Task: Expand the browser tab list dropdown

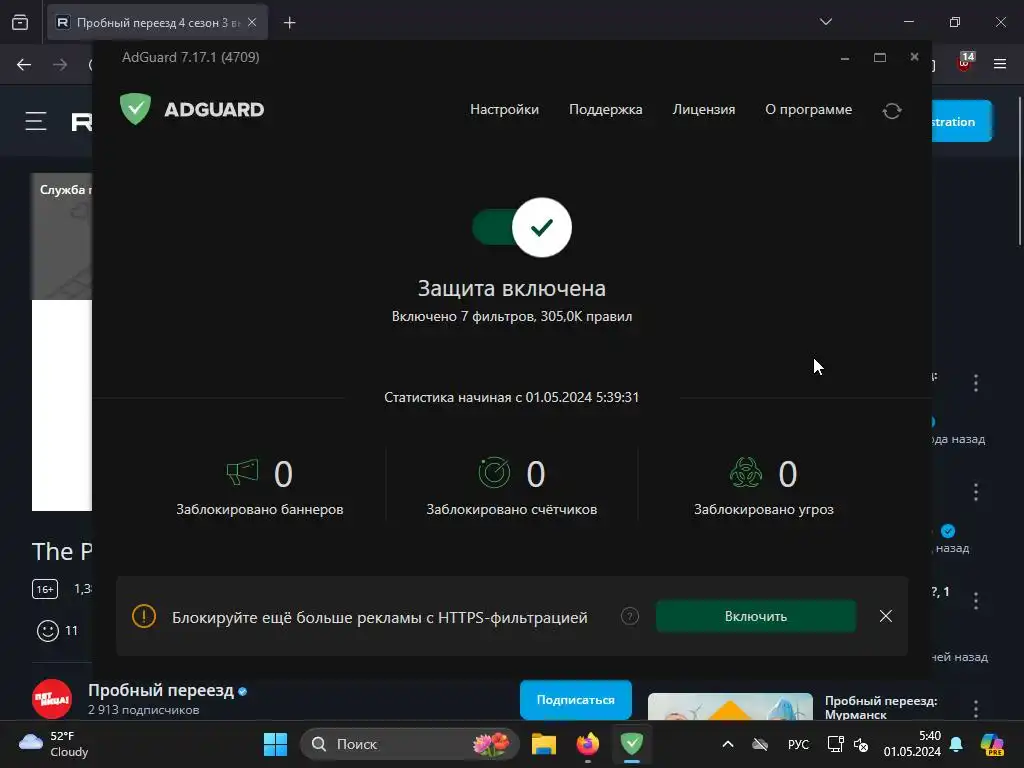Action: click(825, 22)
